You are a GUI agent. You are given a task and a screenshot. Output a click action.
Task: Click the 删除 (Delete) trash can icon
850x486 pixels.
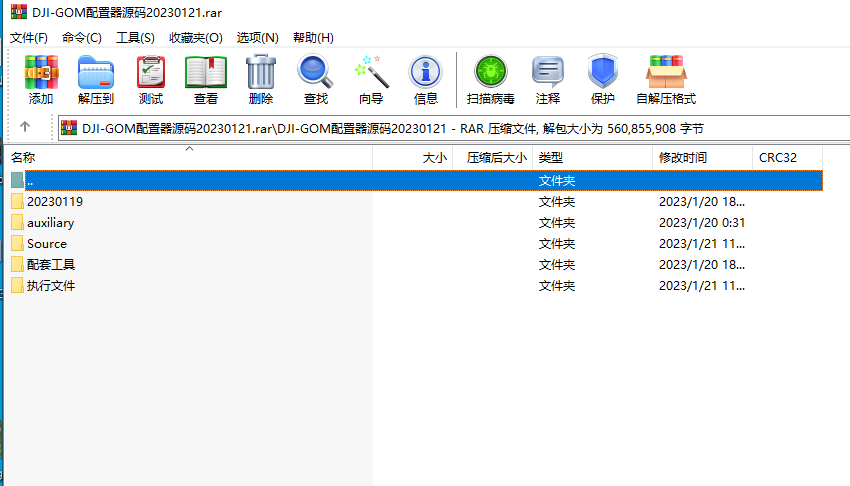(x=261, y=72)
